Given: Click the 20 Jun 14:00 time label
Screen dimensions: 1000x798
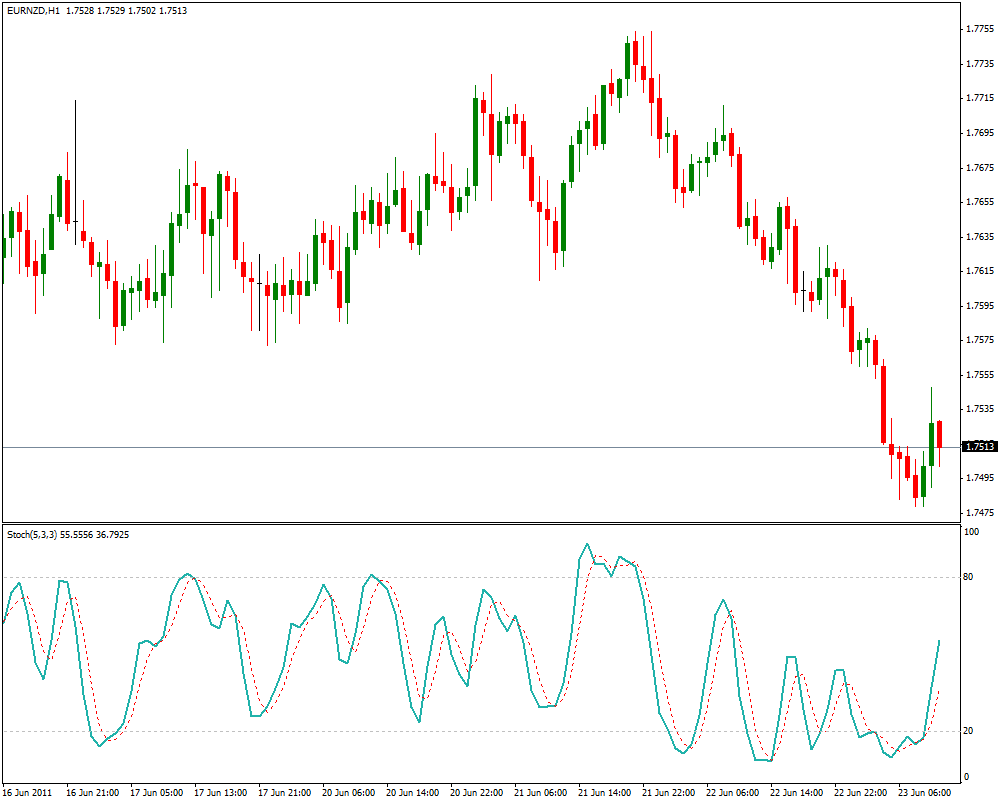Looking at the screenshot, I should pos(413,792).
